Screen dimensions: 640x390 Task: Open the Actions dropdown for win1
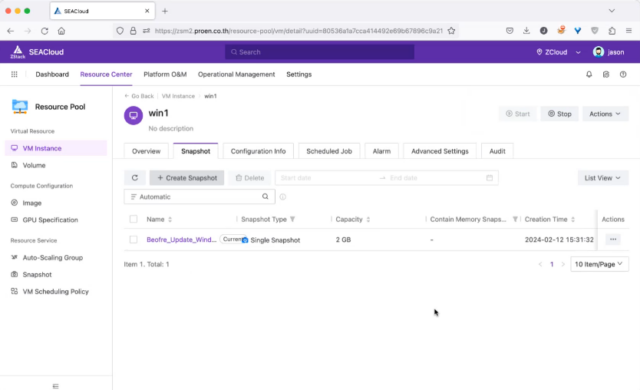tap(605, 114)
